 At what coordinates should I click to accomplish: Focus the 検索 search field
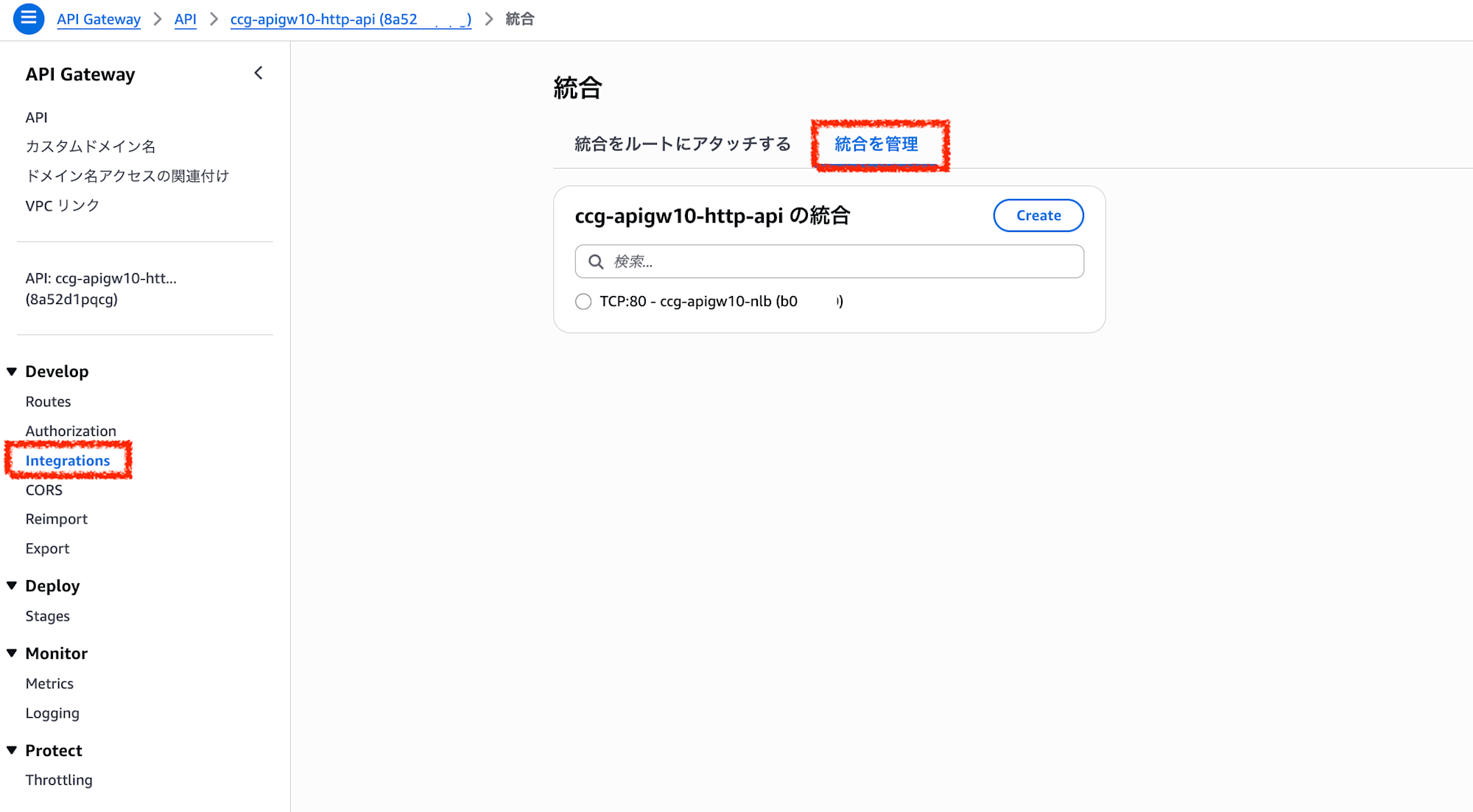click(x=829, y=261)
